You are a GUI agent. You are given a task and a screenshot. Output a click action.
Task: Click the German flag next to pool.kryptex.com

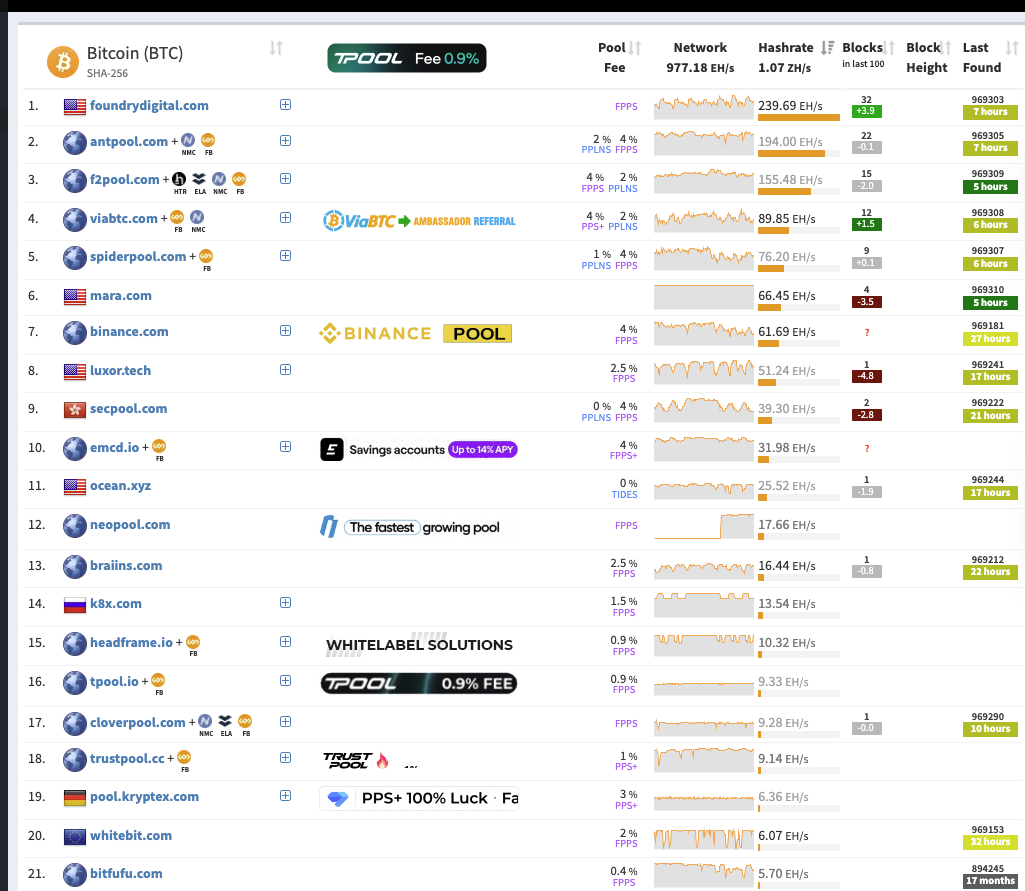75,798
